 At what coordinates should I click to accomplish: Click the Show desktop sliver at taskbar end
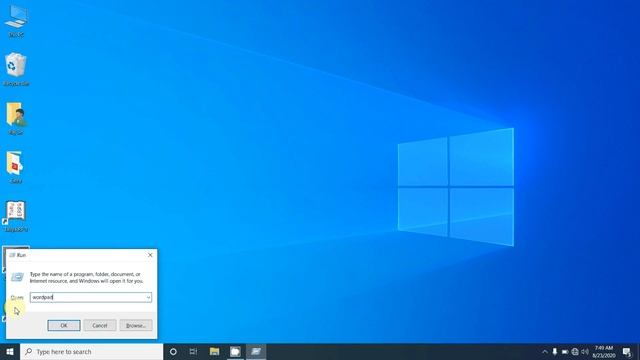638,351
